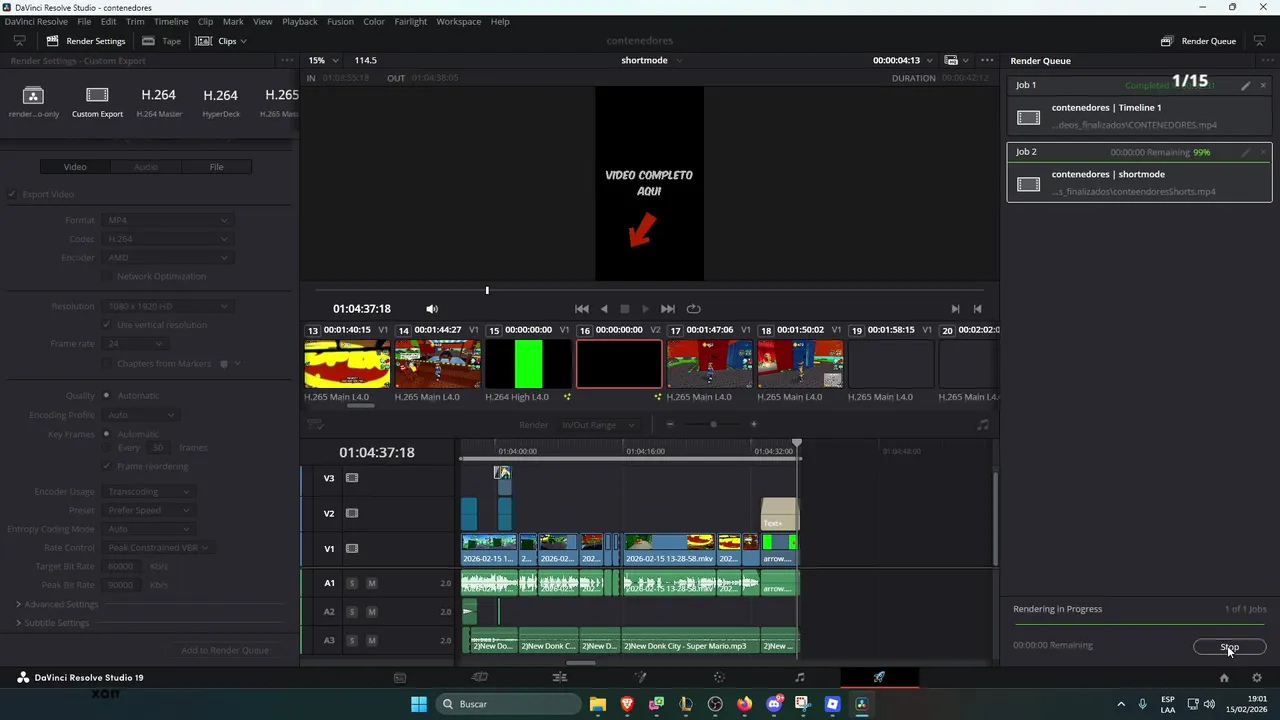Toggle V1 track auto select
The image size is (1280, 720).
tap(352, 549)
